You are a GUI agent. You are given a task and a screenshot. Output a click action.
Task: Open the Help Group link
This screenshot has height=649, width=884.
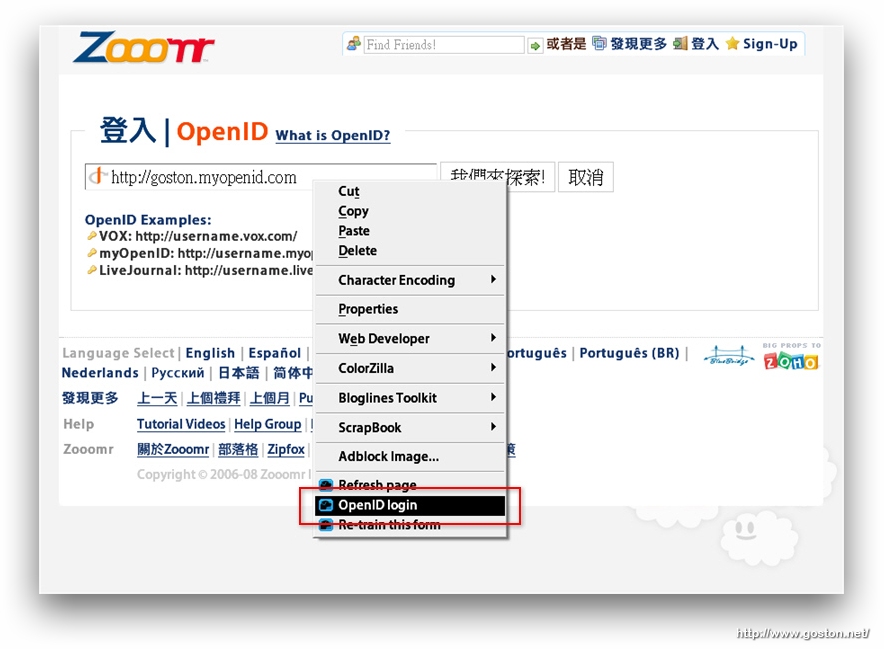pyautogui.click(x=268, y=424)
